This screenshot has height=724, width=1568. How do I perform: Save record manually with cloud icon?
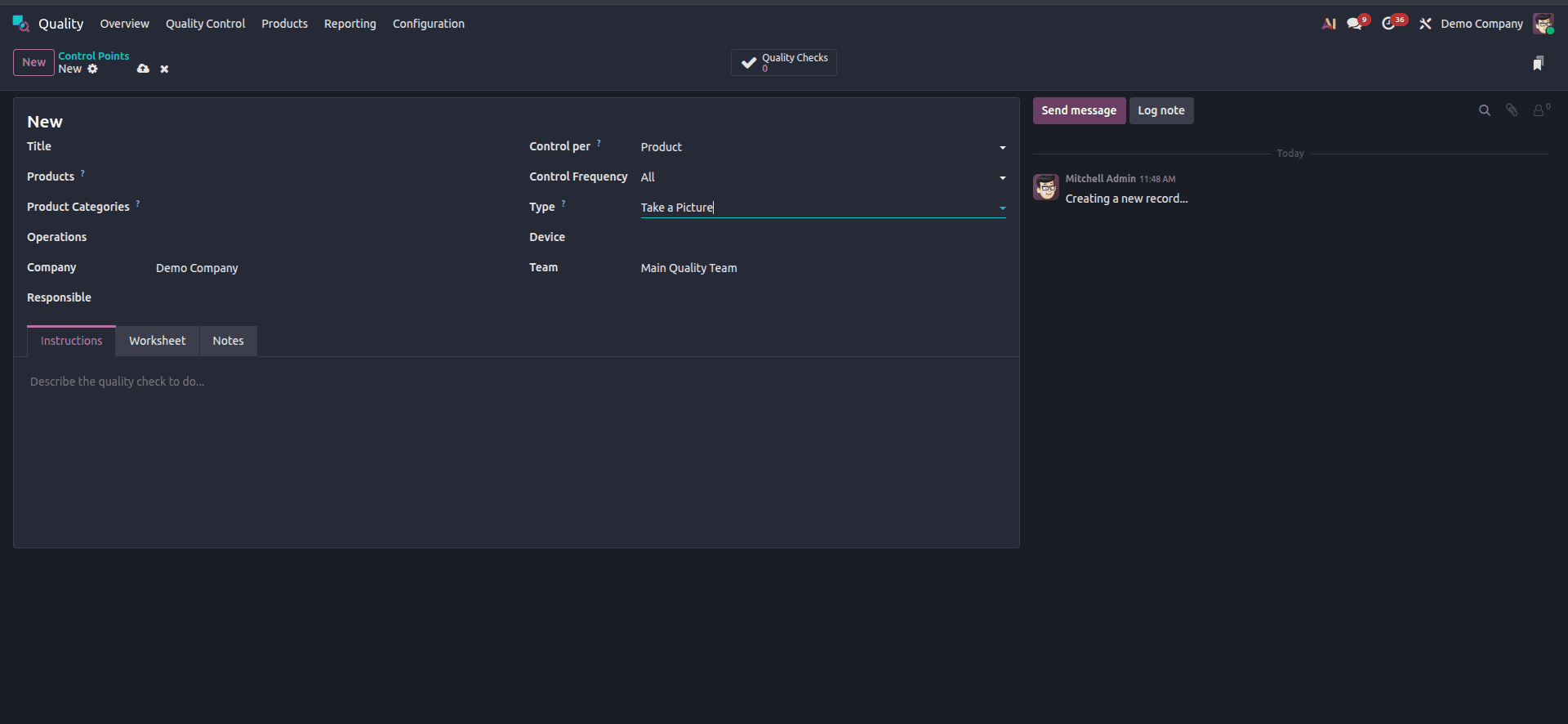pos(143,69)
